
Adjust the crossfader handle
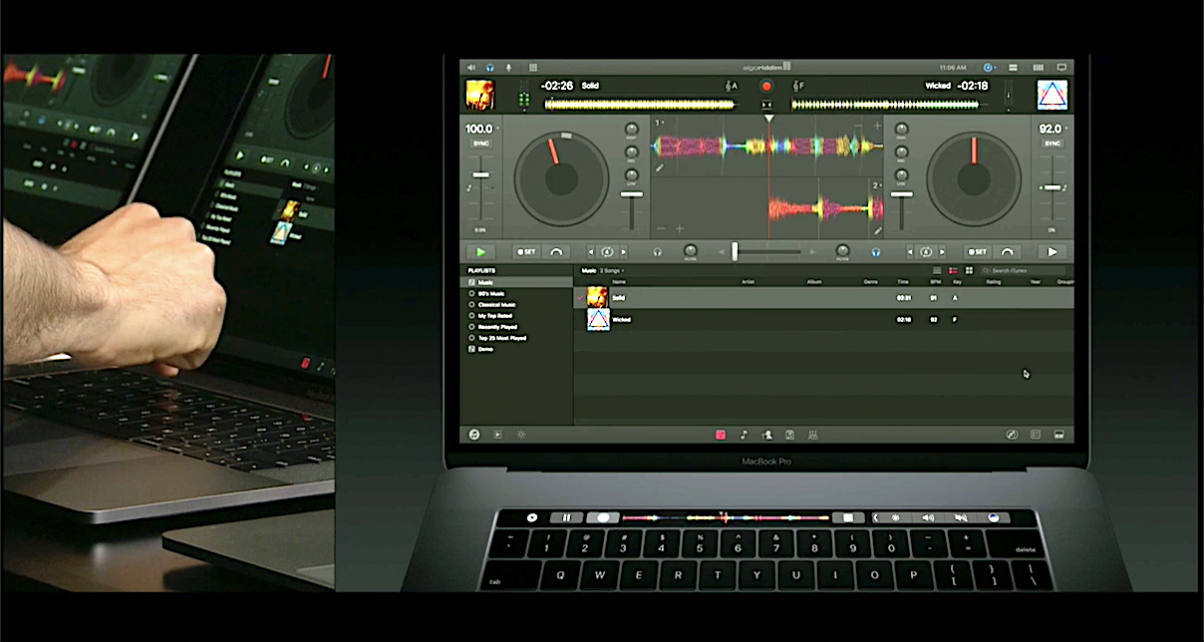click(734, 252)
